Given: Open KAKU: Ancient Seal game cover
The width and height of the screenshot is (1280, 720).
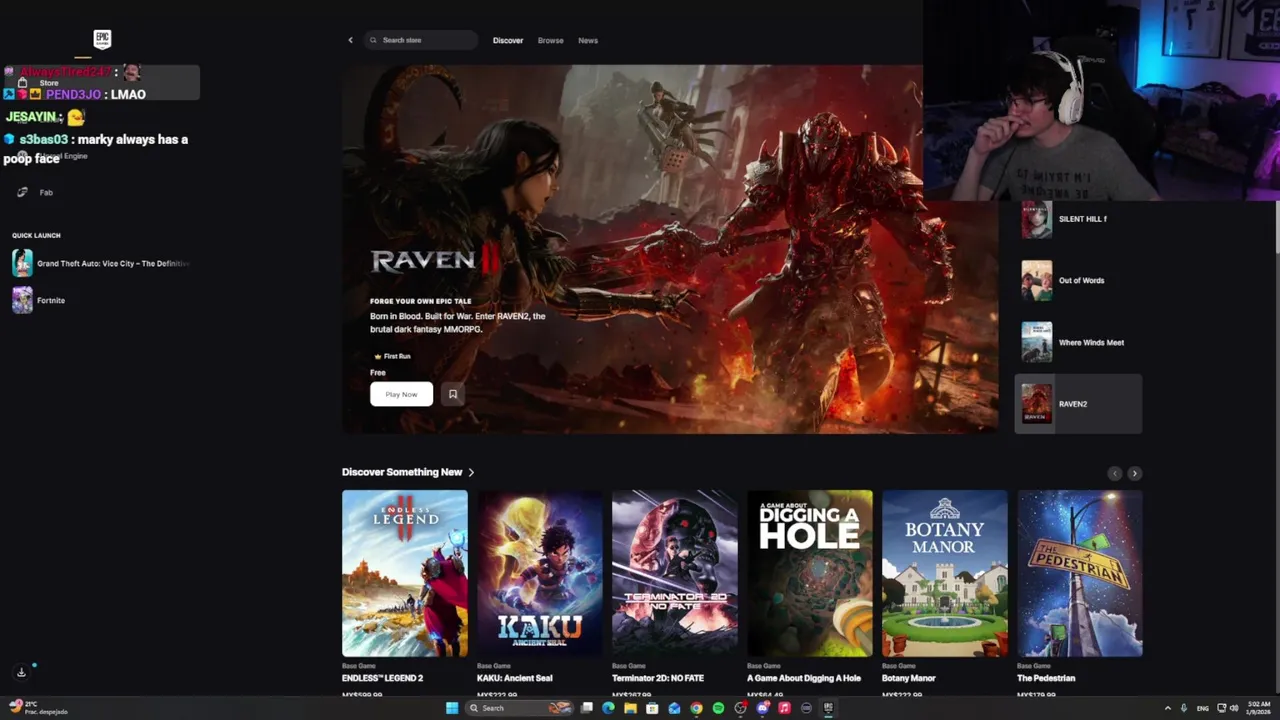Looking at the screenshot, I should pyautogui.click(x=540, y=573).
